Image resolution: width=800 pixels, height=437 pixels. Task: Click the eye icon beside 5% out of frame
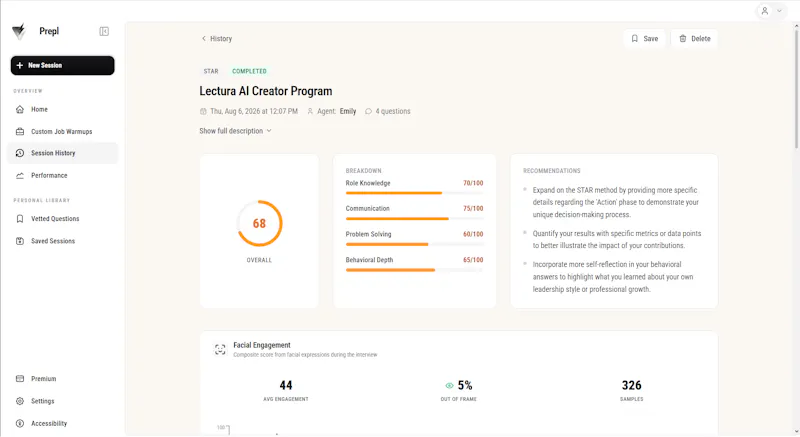(449, 385)
